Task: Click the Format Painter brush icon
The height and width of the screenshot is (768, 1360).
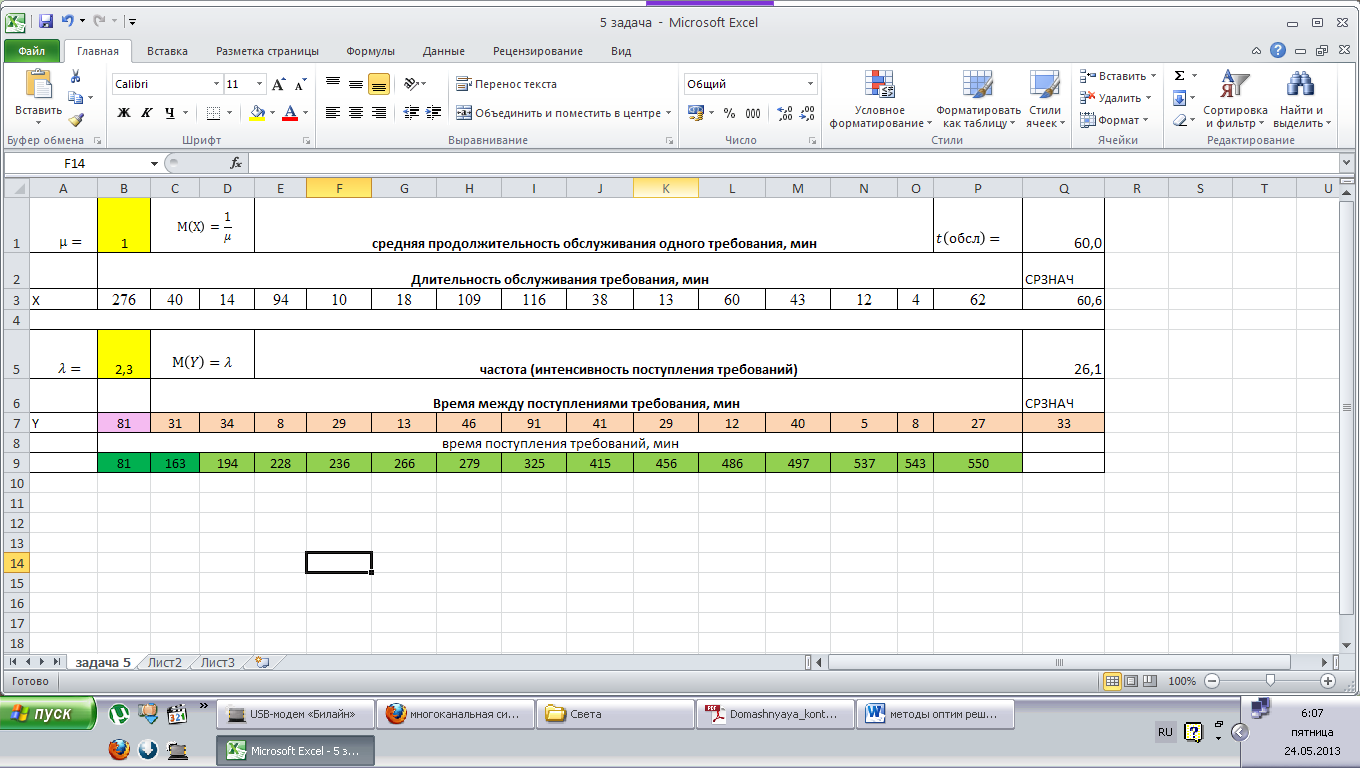Action: 75,119
